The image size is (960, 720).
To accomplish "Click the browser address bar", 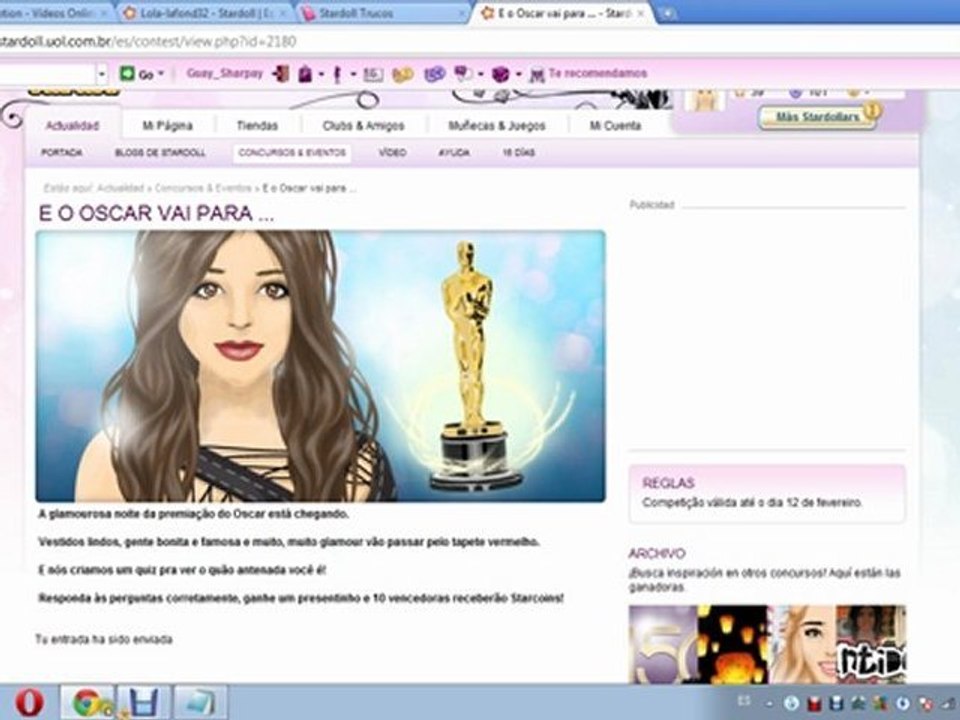I will coord(478,42).
